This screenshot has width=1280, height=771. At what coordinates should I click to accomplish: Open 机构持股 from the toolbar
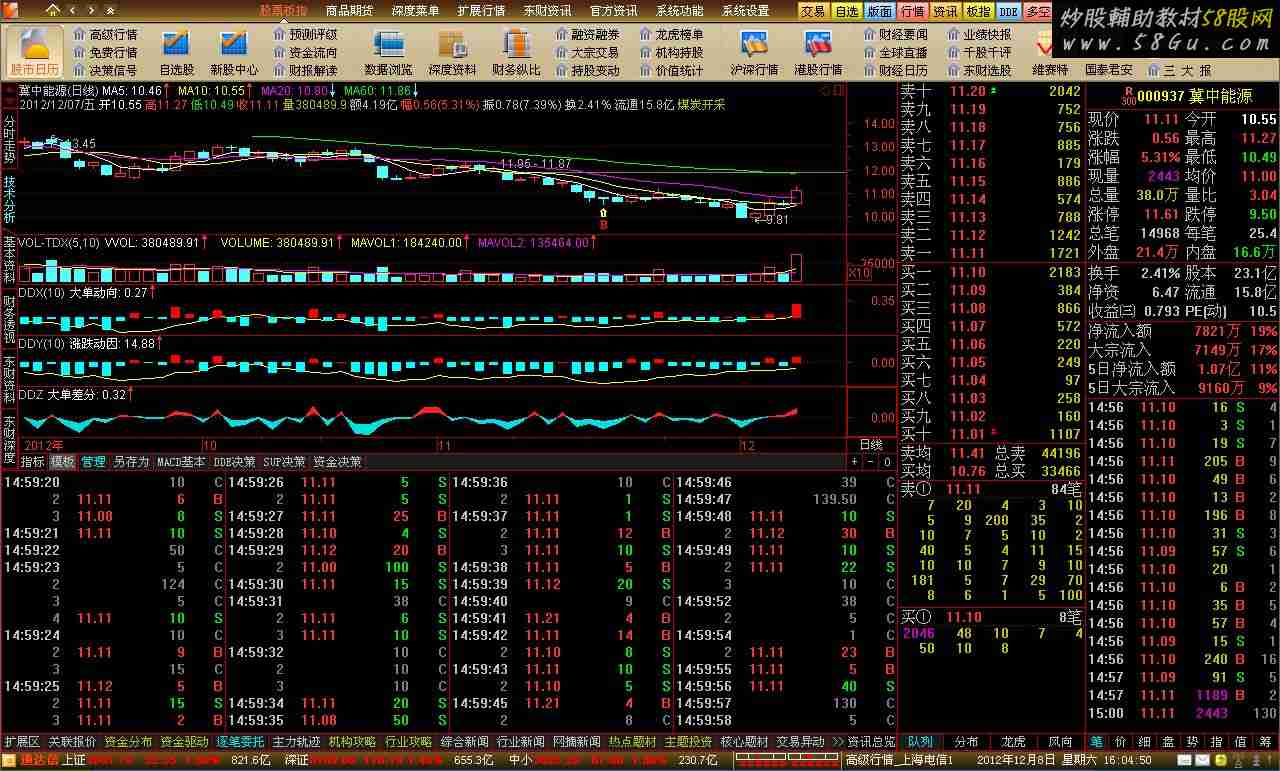pos(671,52)
